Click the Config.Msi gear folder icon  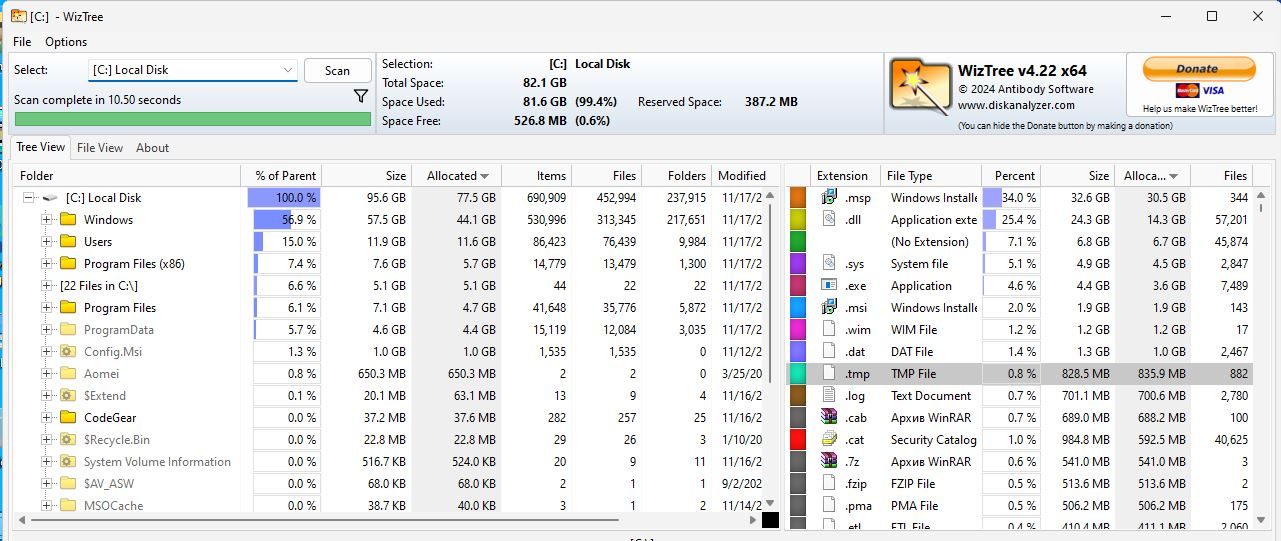68,352
